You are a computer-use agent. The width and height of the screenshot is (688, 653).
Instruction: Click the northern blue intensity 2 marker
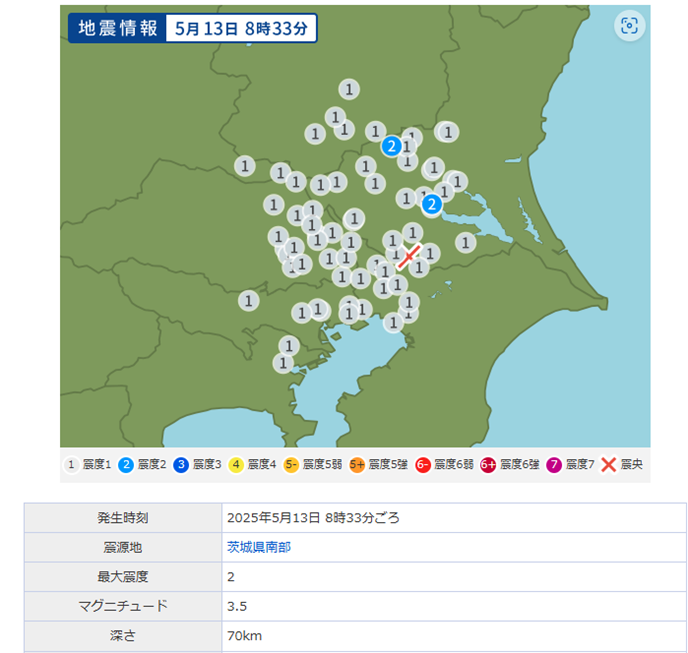coord(393,146)
